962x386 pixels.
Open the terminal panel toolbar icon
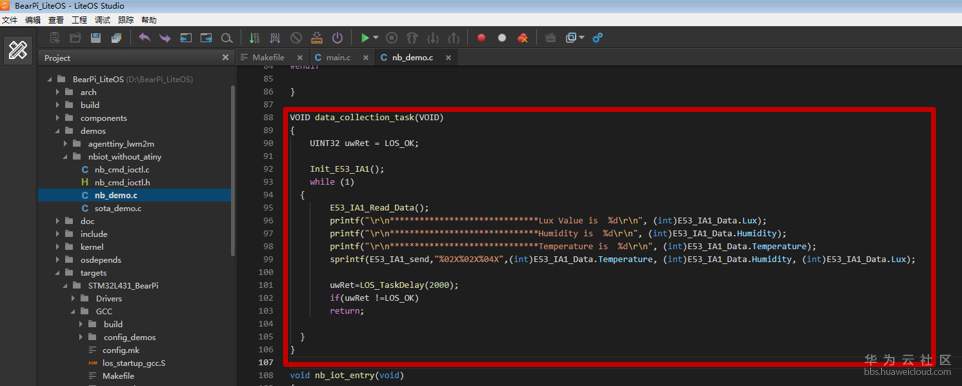click(186, 38)
